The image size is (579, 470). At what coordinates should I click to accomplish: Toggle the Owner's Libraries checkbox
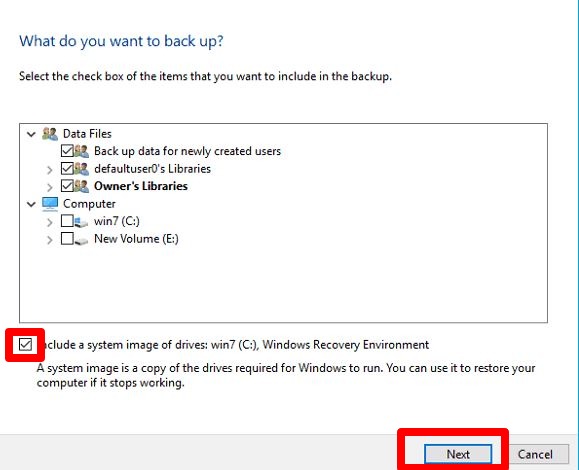pyautogui.click(x=67, y=186)
